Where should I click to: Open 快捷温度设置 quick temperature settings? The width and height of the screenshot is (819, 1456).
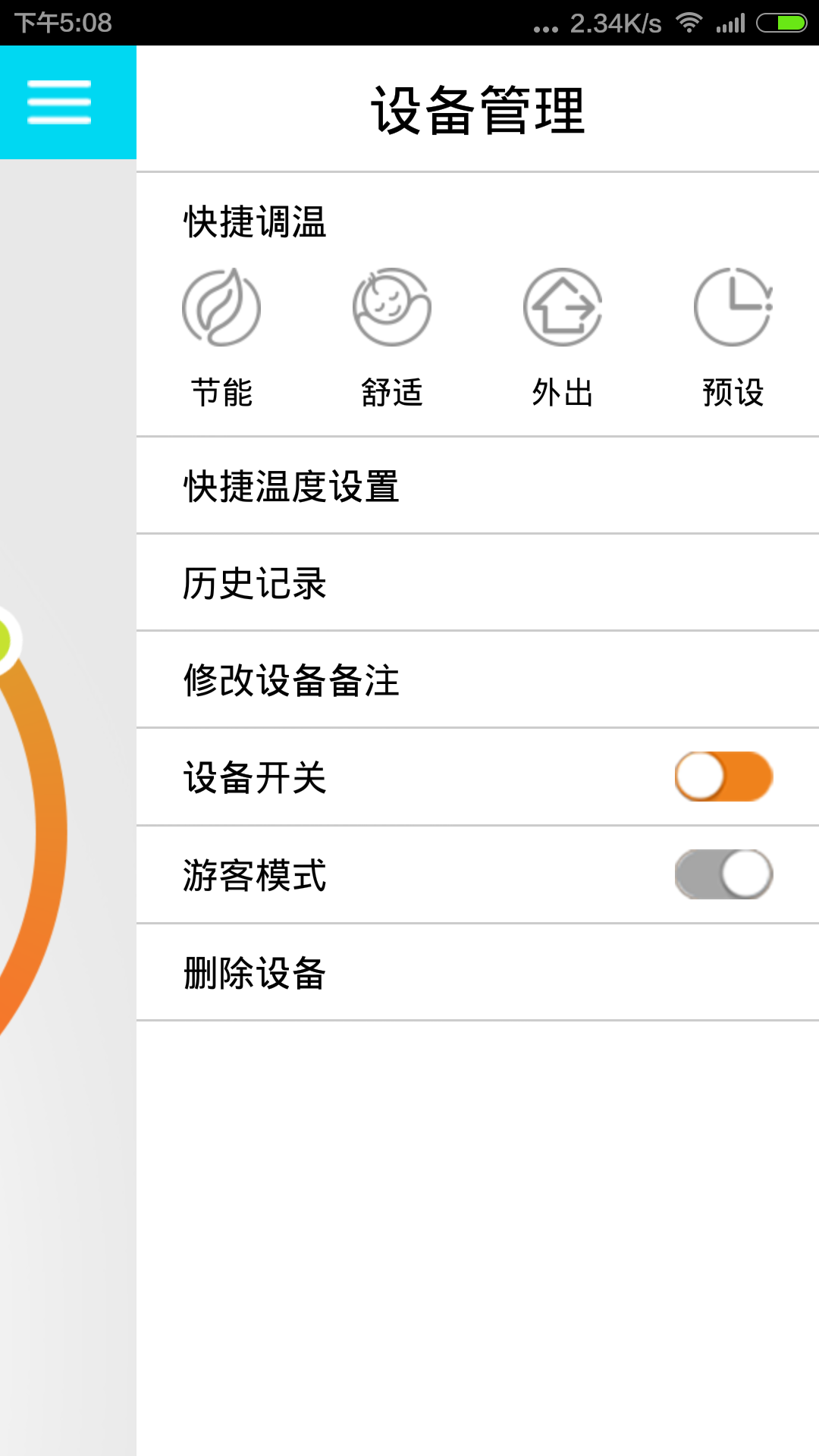(478, 485)
